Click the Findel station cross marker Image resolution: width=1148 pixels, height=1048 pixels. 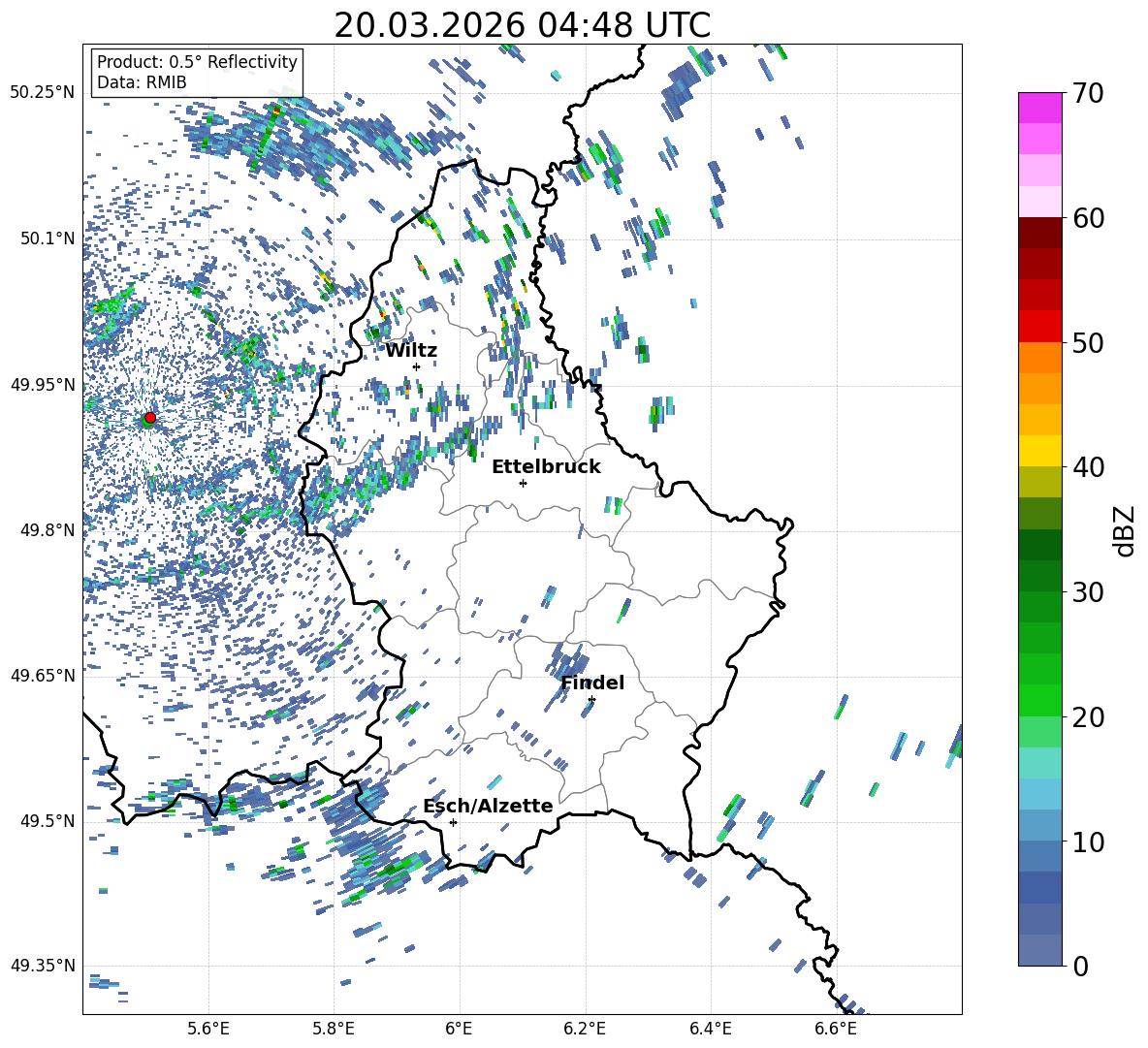click(591, 699)
